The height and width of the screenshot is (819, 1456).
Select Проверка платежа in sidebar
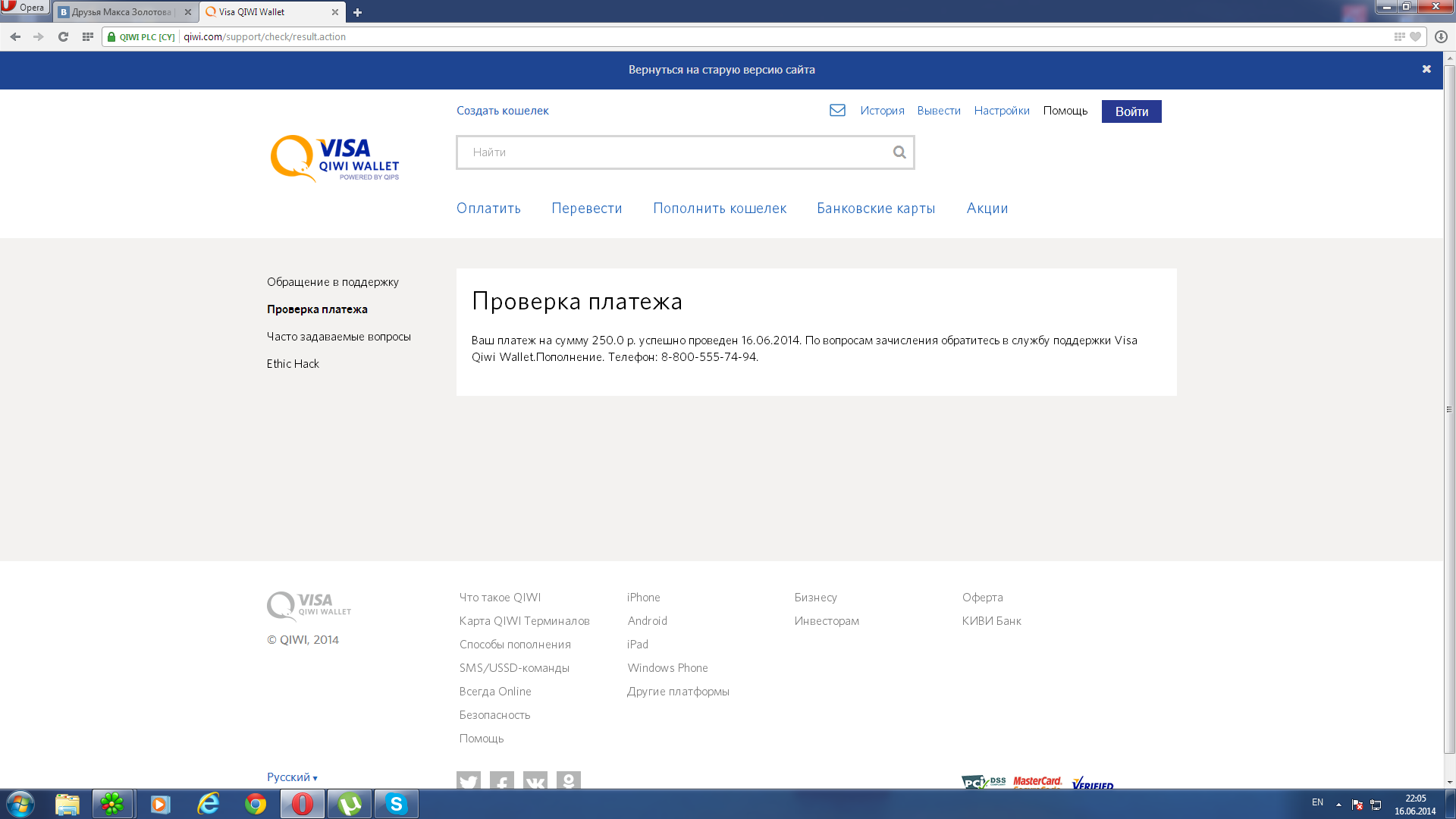pyautogui.click(x=317, y=309)
